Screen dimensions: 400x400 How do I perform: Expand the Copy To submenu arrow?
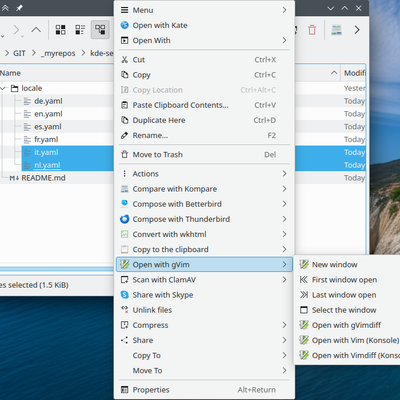click(x=284, y=355)
